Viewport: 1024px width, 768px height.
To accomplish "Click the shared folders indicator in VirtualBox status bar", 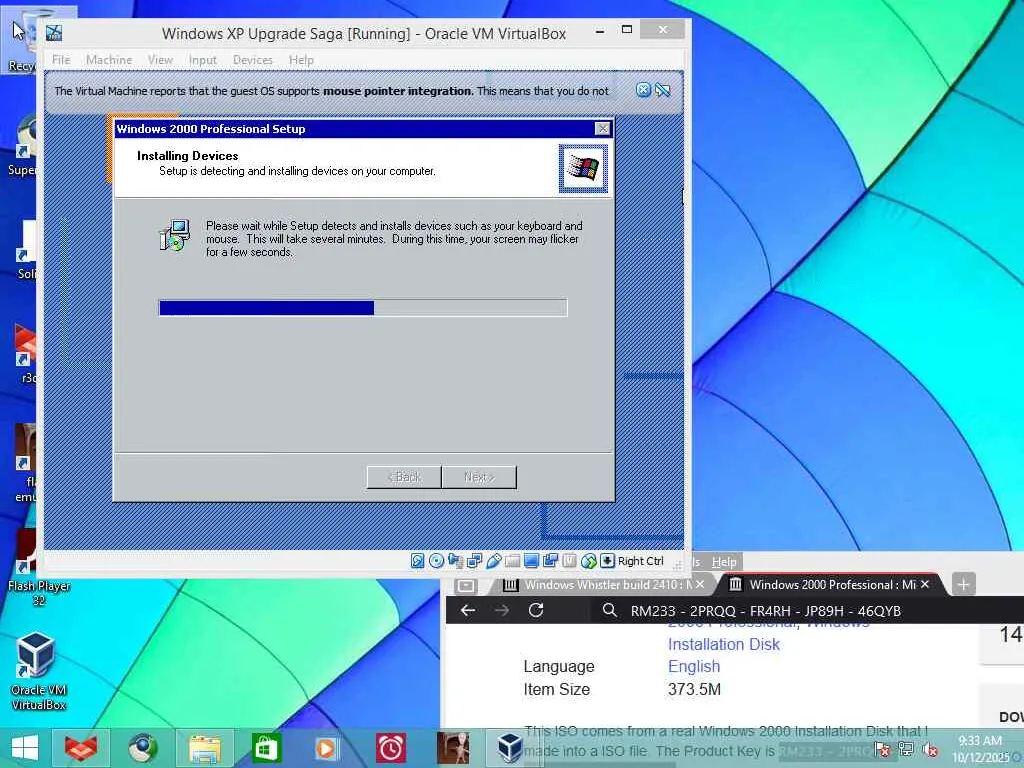I will (x=513, y=561).
